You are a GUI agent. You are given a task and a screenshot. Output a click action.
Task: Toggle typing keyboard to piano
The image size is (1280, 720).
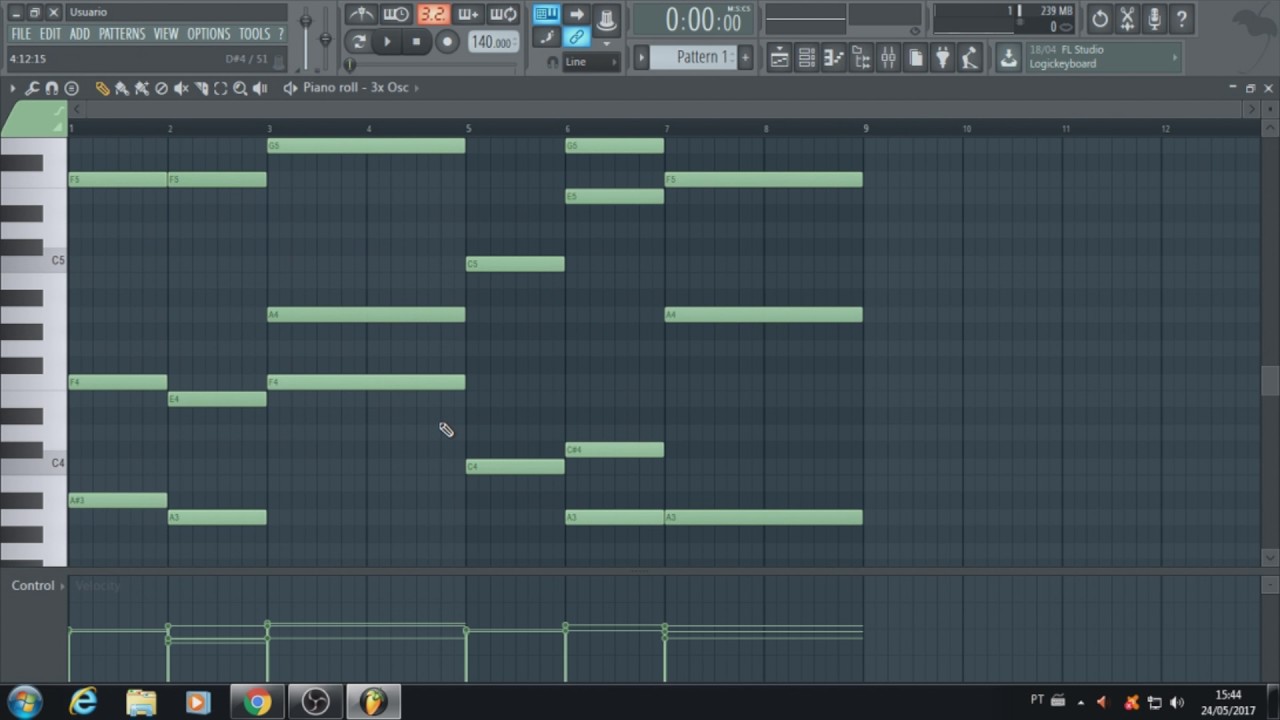[546, 14]
